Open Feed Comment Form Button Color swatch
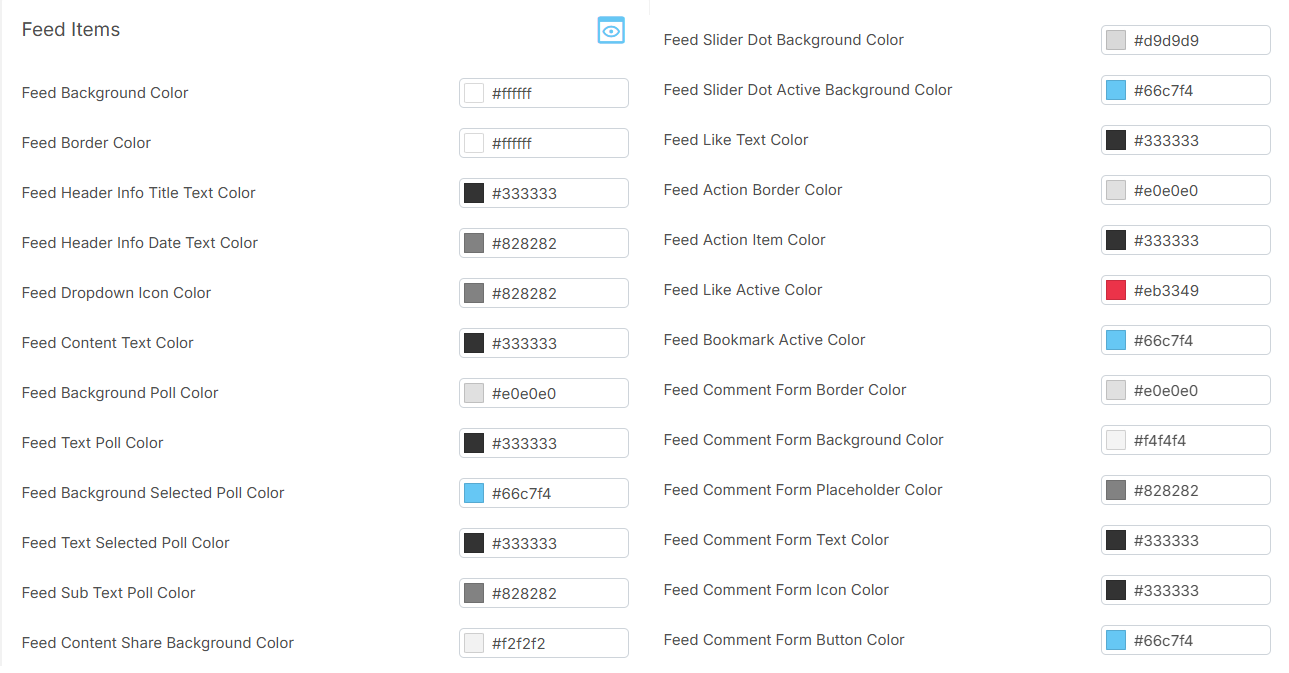This screenshot has height=673, width=1289. (x=1116, y=640)
